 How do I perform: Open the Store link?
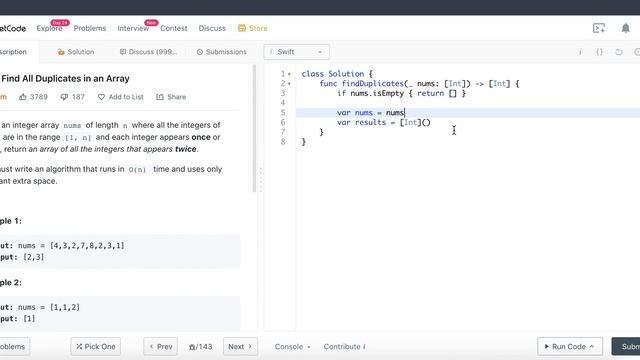pos(253,28)
